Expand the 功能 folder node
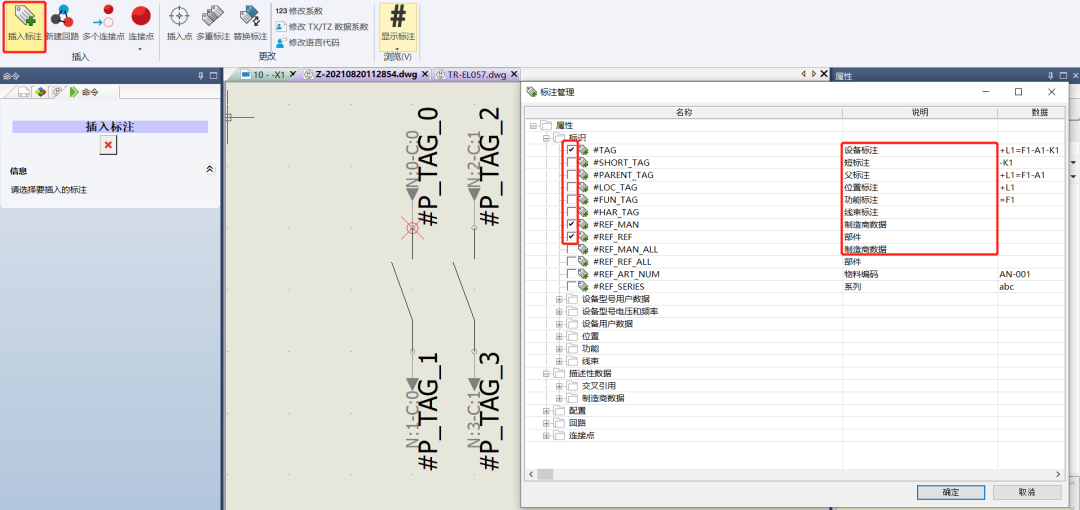The image size is (1080, 510). [x=559, y=348]
